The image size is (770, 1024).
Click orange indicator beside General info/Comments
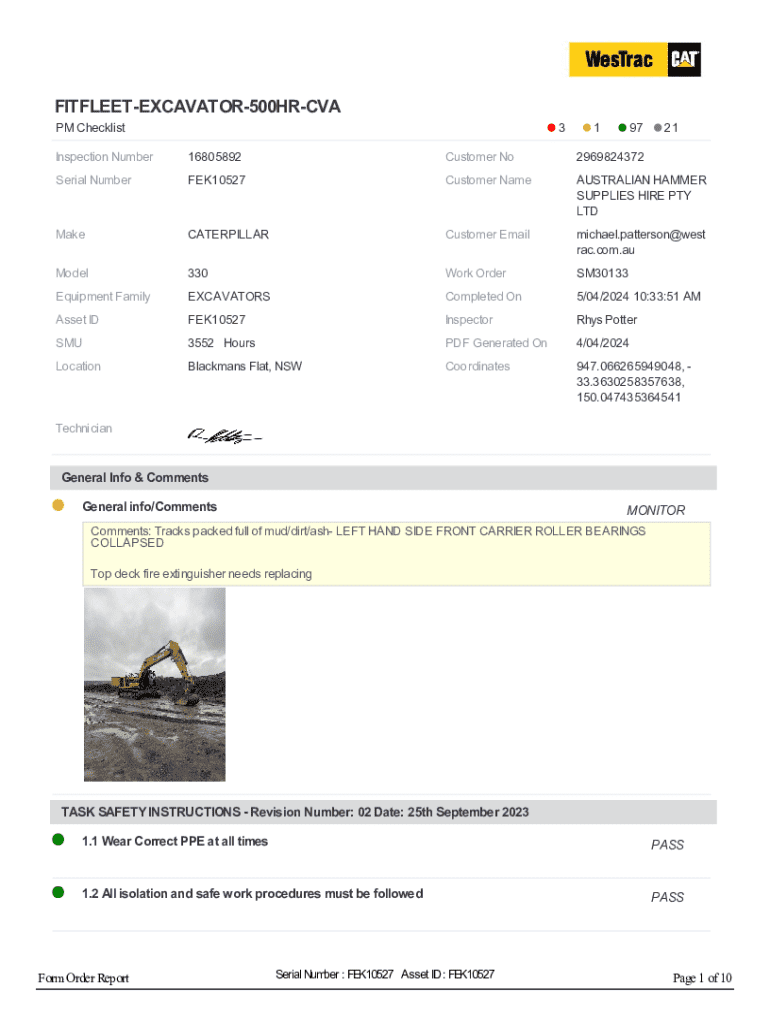58,506
